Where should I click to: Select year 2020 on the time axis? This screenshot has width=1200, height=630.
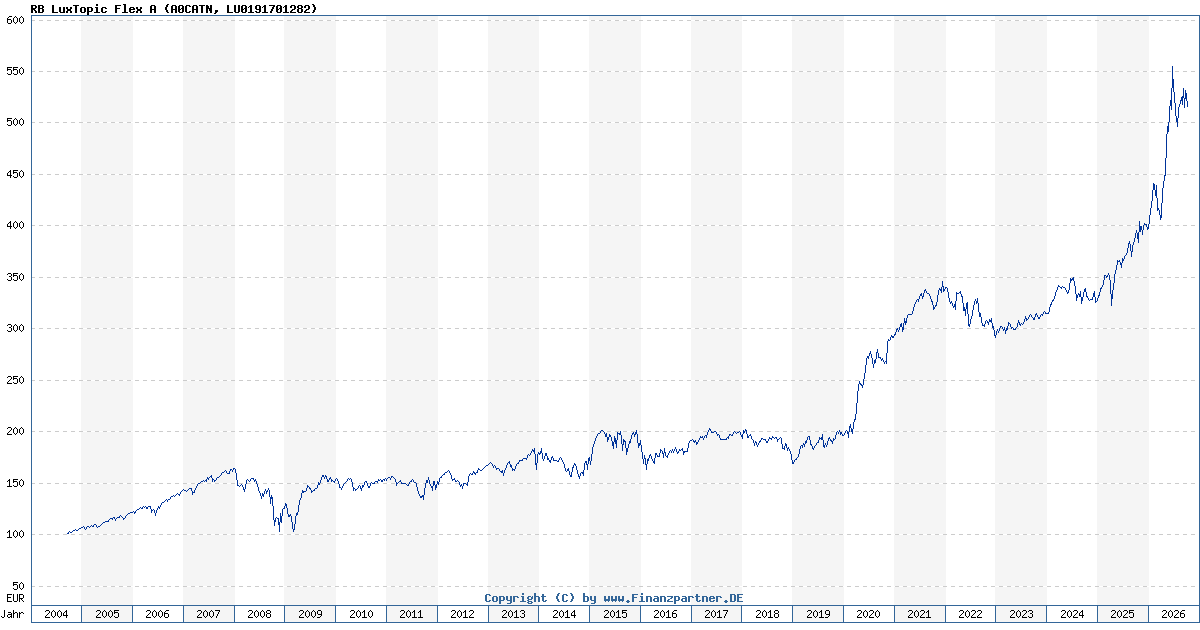869,614
